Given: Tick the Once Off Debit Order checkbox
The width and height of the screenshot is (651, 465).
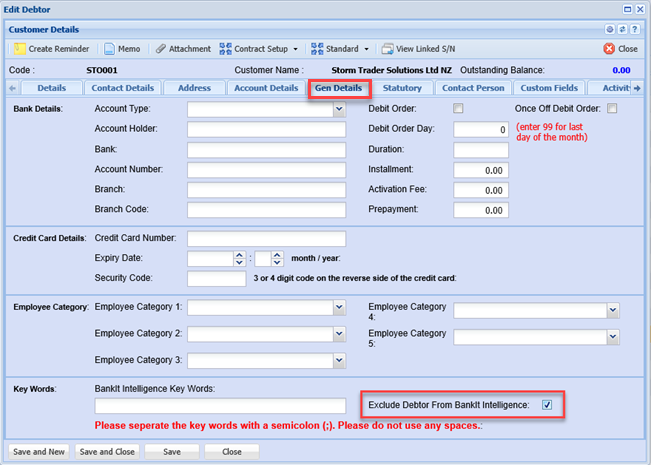Looking at the screenshot, I should [612, 108].
